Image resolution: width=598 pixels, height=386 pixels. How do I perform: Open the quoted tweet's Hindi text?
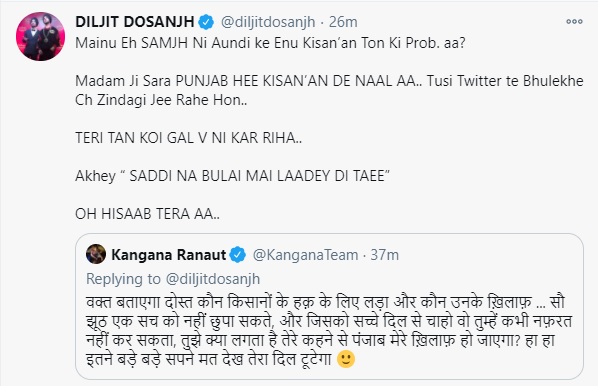point(329,330)
